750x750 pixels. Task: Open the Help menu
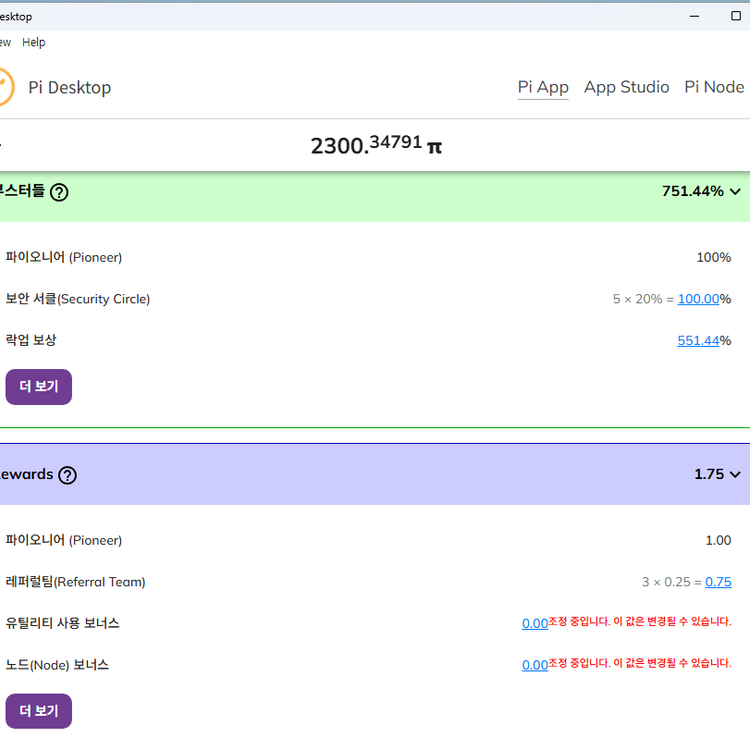tap(34, 42)
